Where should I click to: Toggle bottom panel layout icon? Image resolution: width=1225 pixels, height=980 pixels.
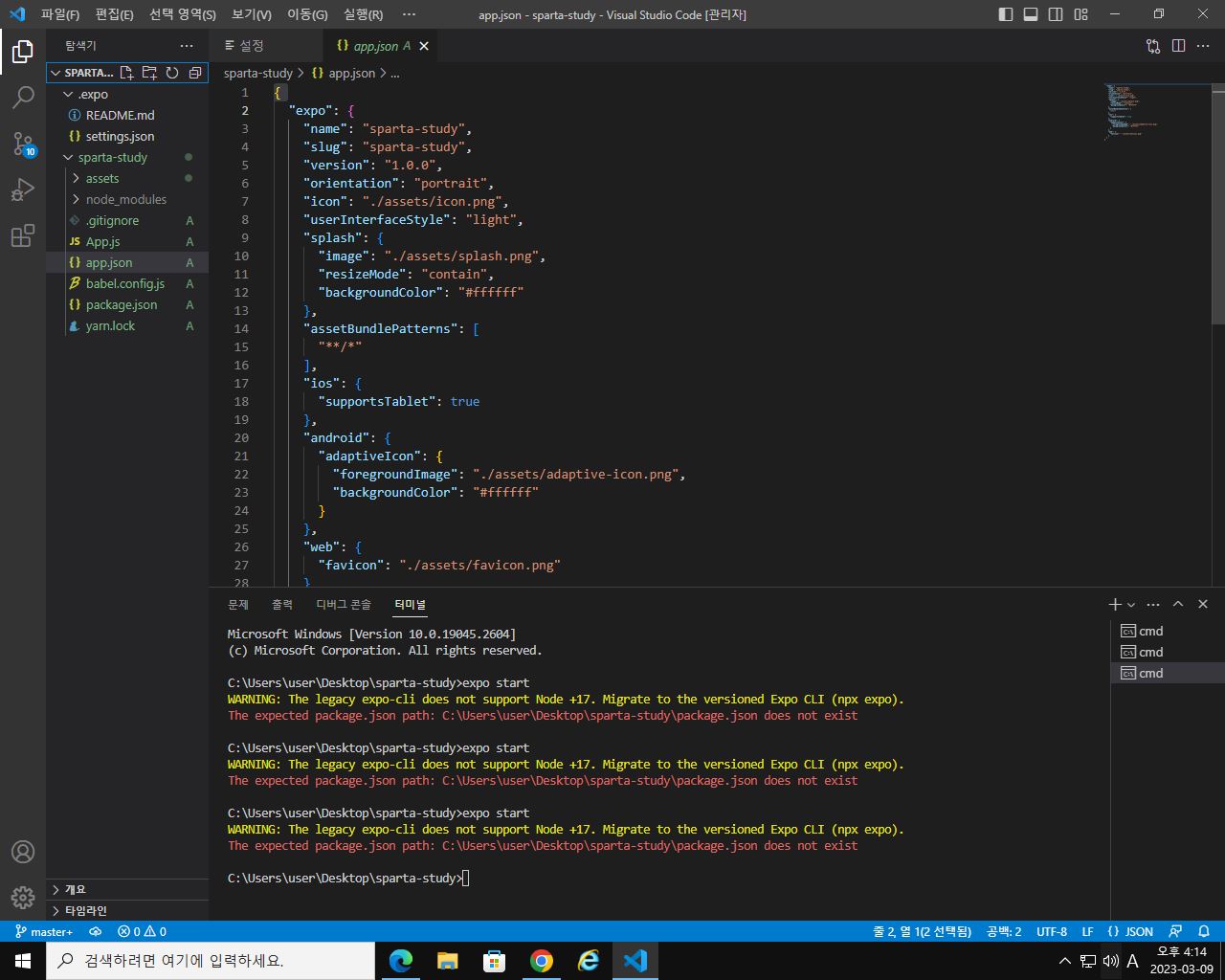[x=1031, y=14]
